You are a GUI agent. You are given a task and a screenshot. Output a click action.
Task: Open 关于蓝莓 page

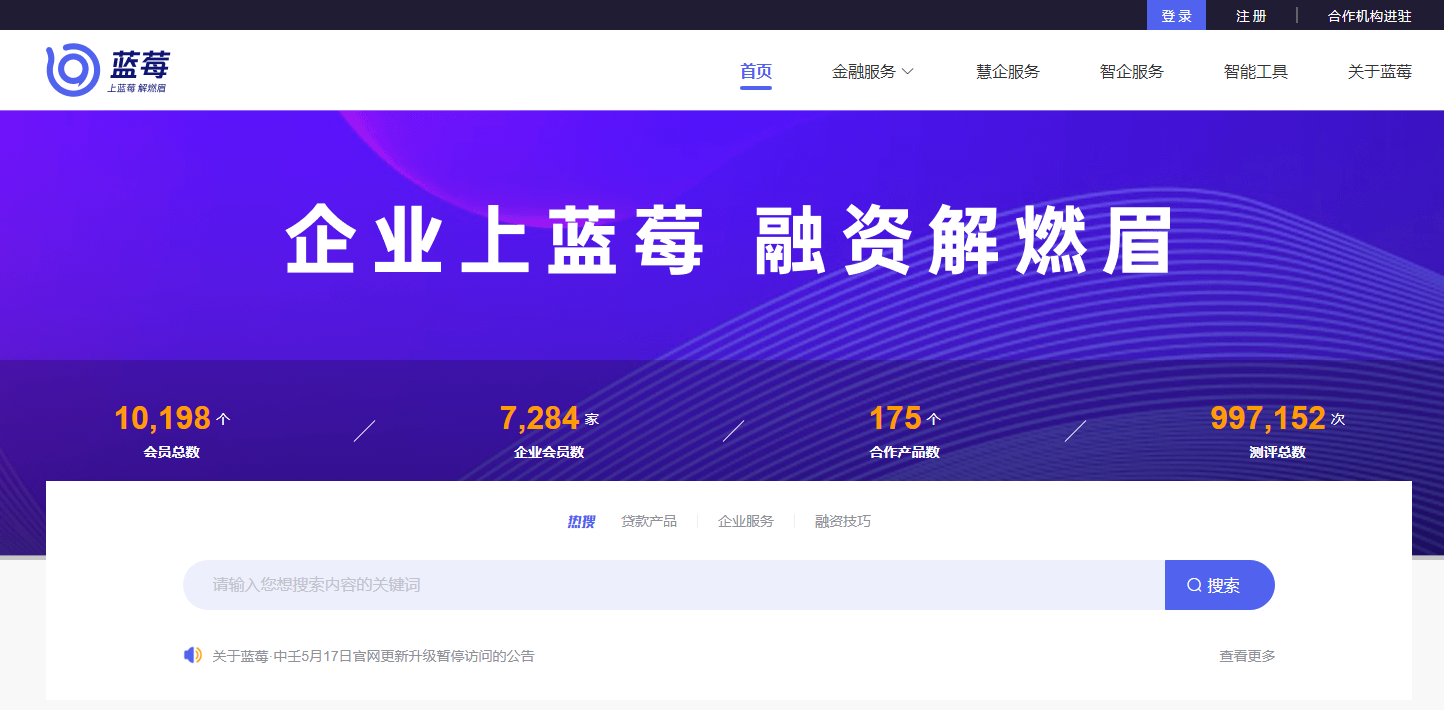click(1380, 72)
